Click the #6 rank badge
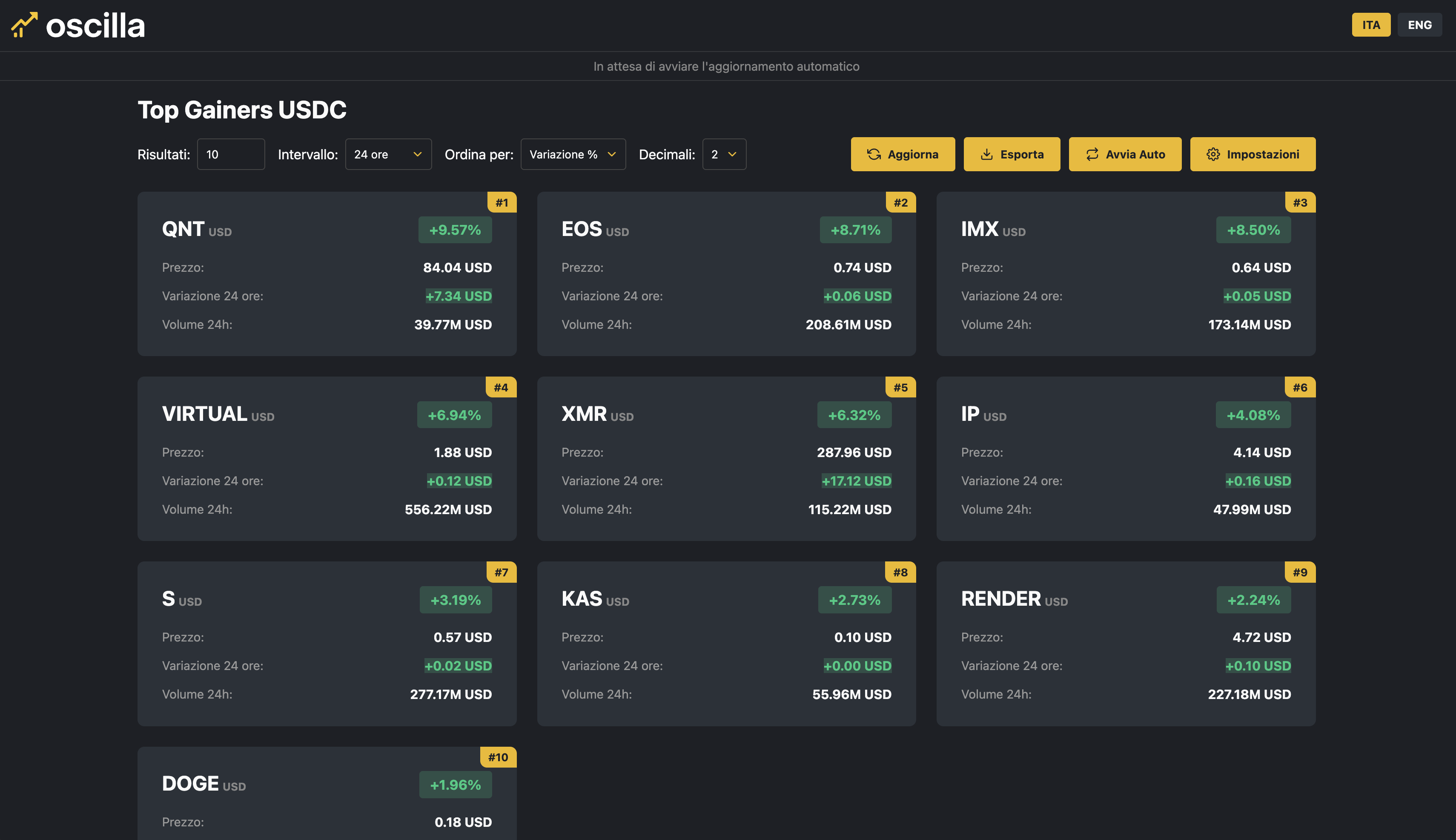Screen dimensions: 1456x840 (x=1300, y=386)
